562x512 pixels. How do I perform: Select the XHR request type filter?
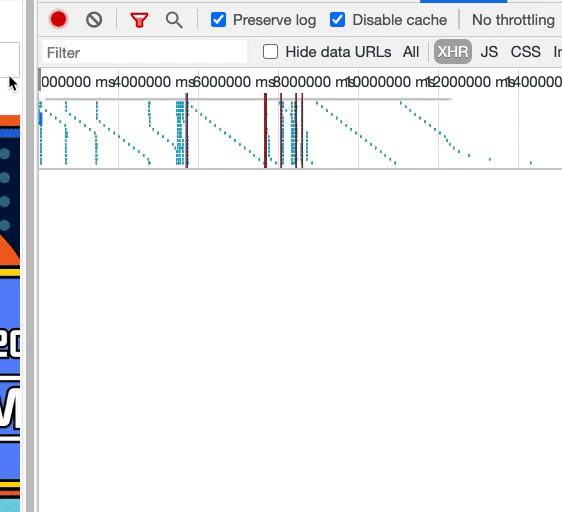pyautogui.click(x=453, y=52)
